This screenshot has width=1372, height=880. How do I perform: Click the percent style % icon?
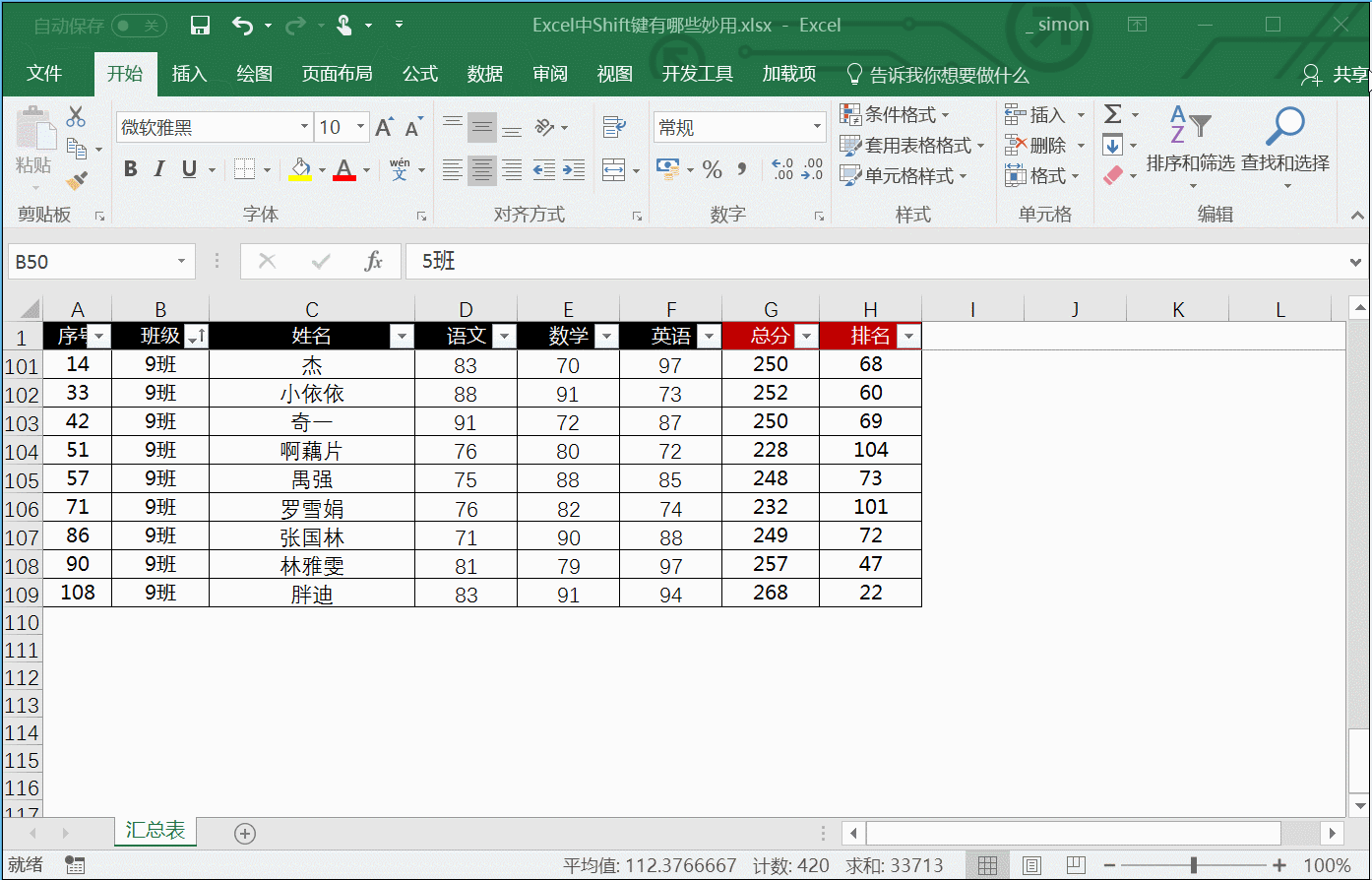[x=712, y=169]
